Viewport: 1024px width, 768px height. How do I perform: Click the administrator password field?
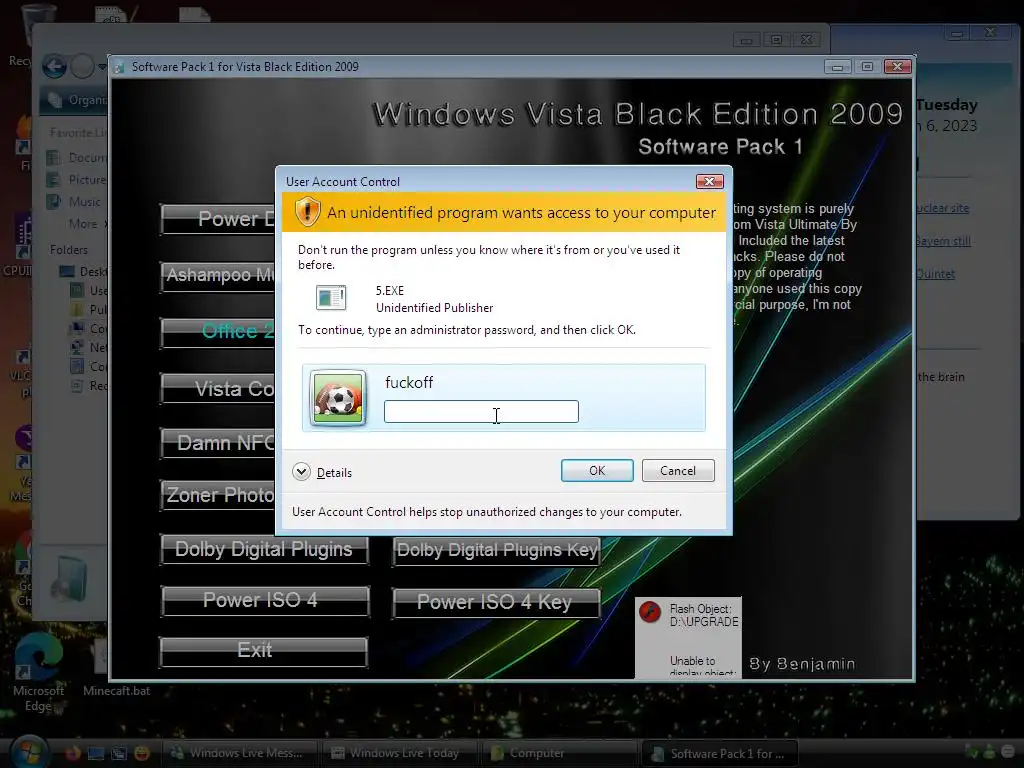point(481,411)
